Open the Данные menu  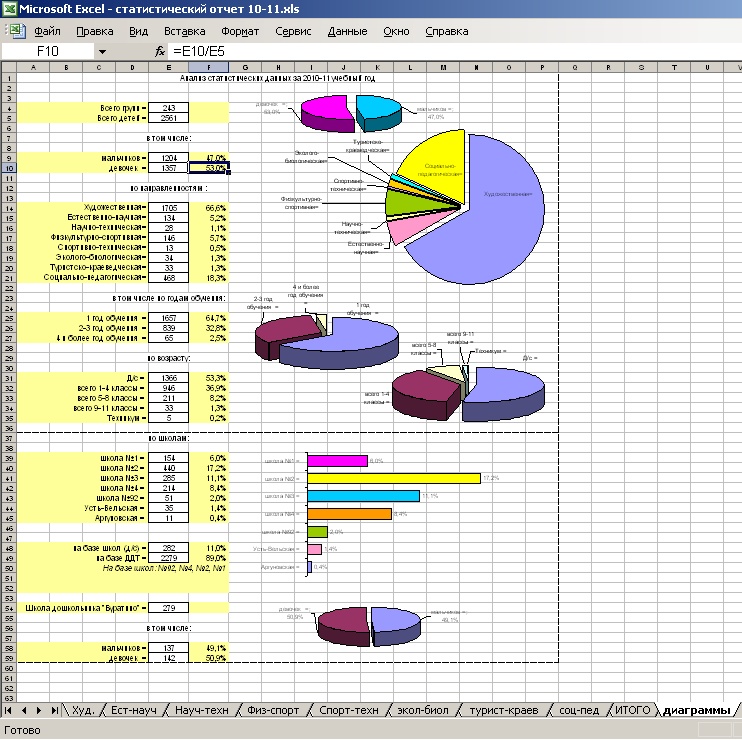pyautogui.click(x=347, y=31)
